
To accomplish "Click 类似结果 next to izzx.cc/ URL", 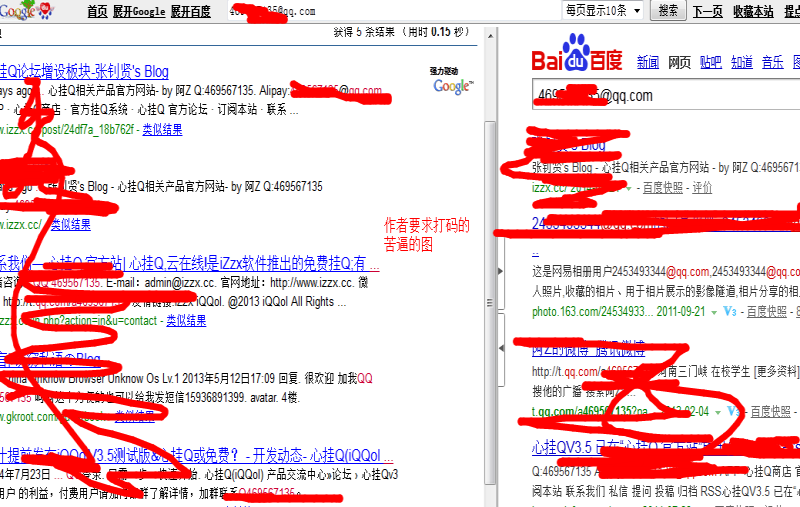I will coord(70,224).
